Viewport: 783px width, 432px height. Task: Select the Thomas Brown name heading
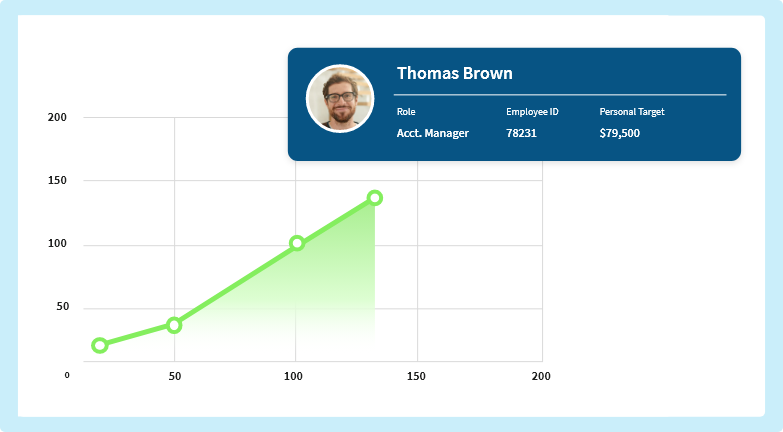coord(454,73)
